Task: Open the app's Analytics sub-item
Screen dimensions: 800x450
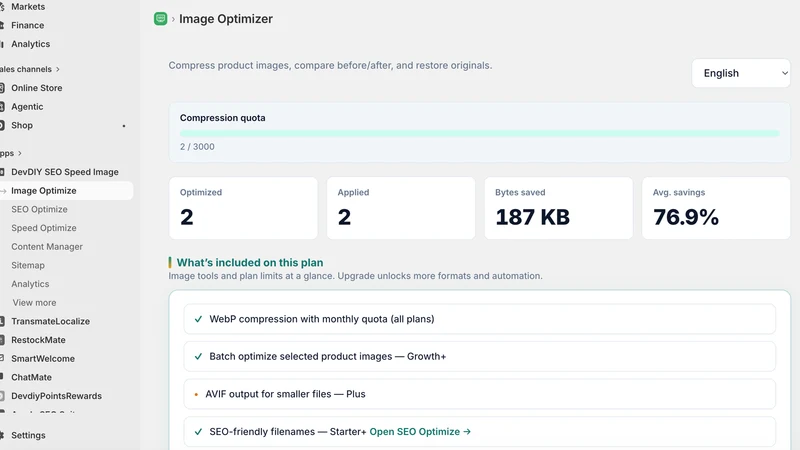Action: 30,284
